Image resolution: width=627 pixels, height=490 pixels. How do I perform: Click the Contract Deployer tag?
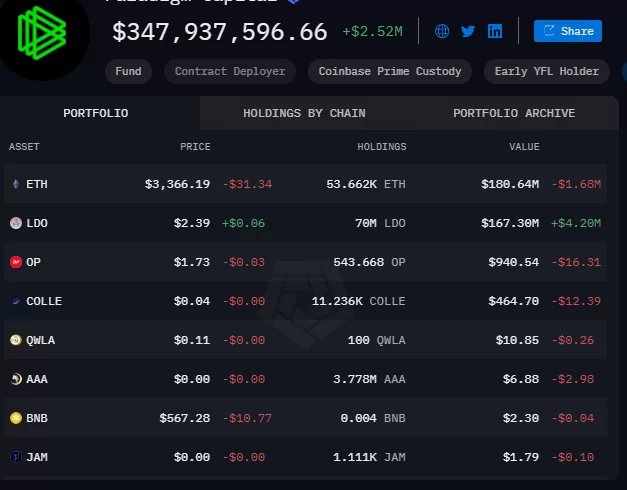coord(230,71)
